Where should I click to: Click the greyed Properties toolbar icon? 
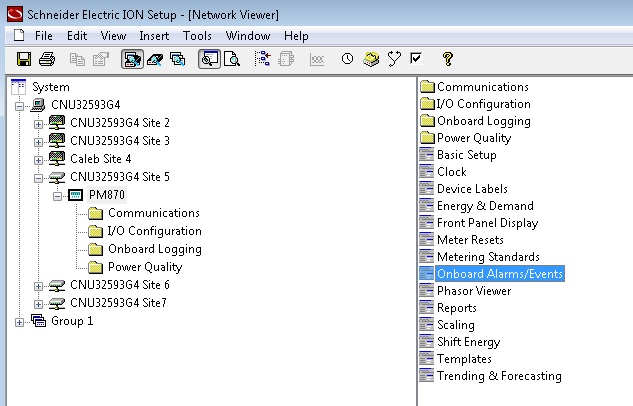101,59
